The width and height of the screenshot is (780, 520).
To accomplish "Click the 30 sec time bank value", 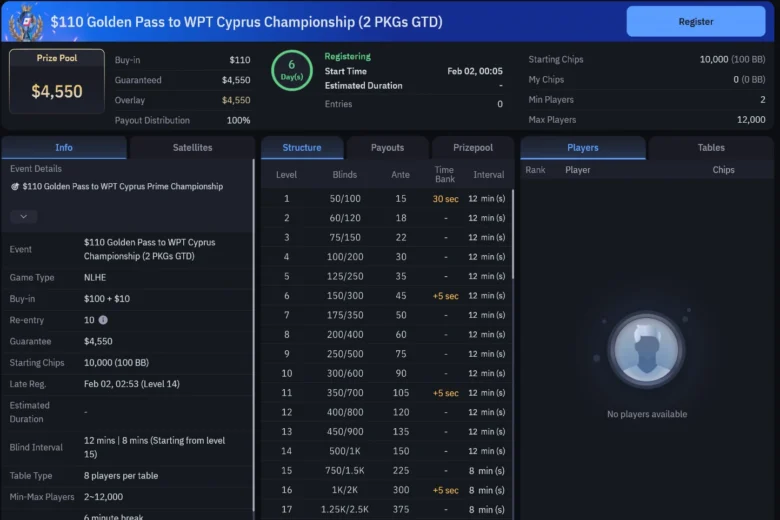I will (445, 199).
